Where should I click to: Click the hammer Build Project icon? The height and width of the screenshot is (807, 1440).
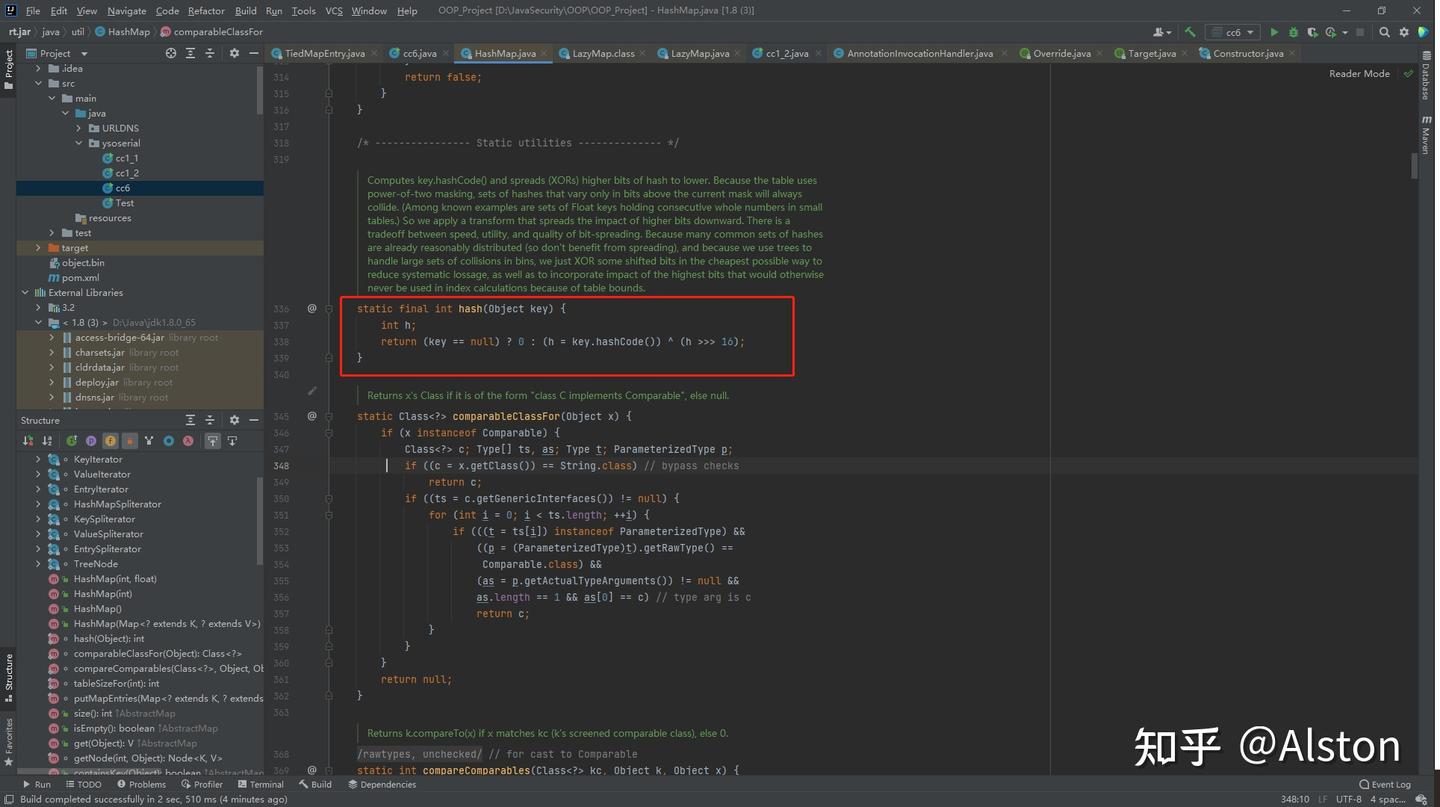coord(1190,32)
